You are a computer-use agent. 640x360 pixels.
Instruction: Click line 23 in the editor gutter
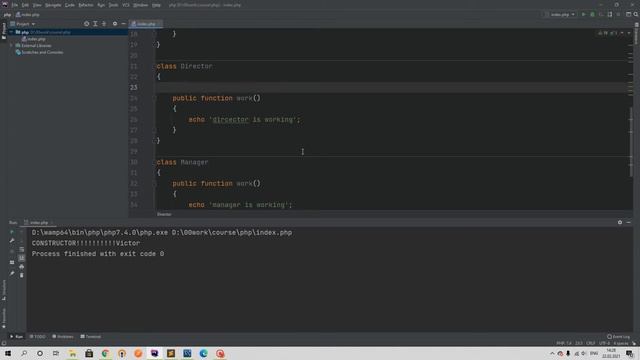click(x=134, y=87)
